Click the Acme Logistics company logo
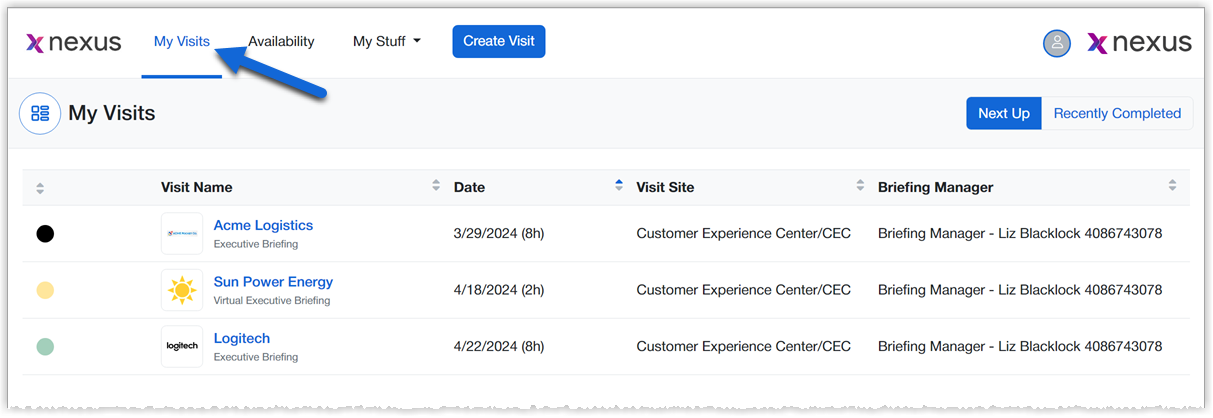1213x418 pixels. (x=182, y=234)
